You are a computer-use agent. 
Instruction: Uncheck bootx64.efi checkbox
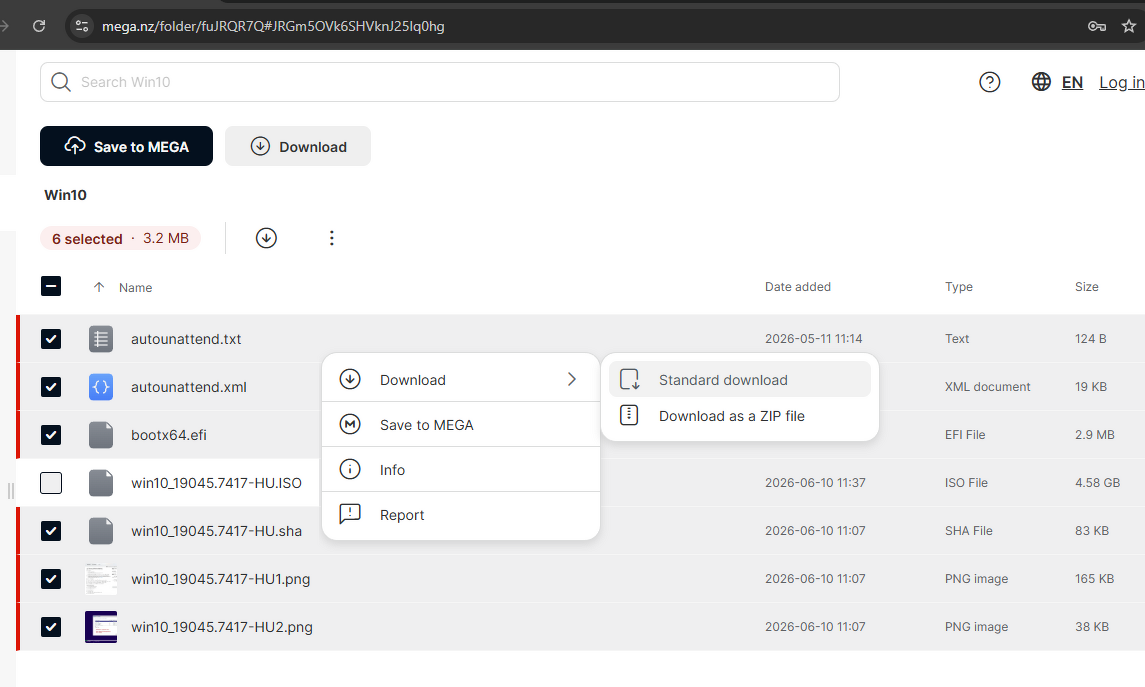(x=51, y=435)
